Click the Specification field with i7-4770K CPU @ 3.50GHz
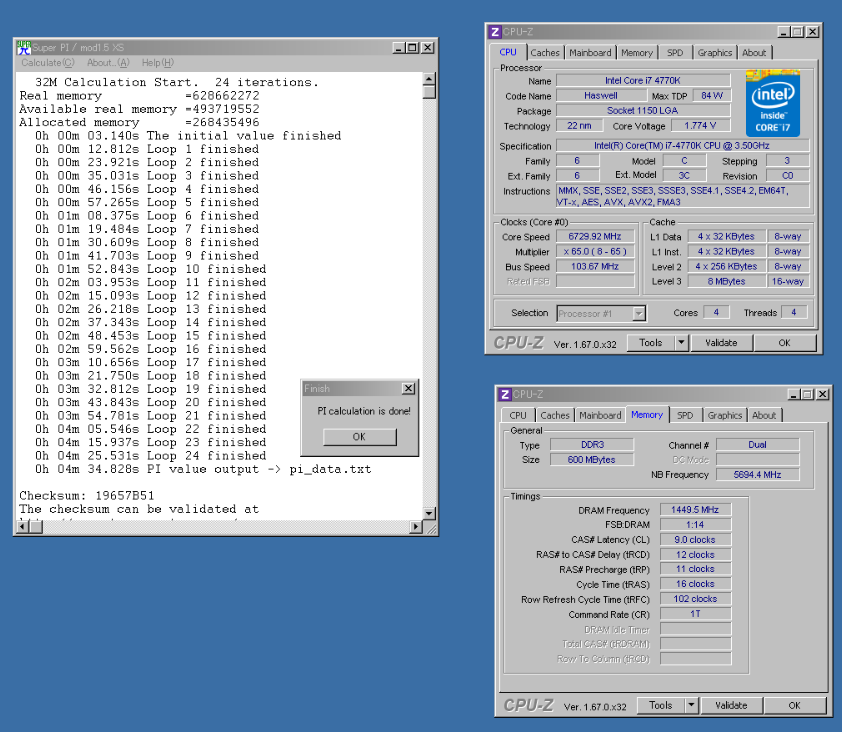The height and width of the screenshot is (732, 842). [682, 146]
